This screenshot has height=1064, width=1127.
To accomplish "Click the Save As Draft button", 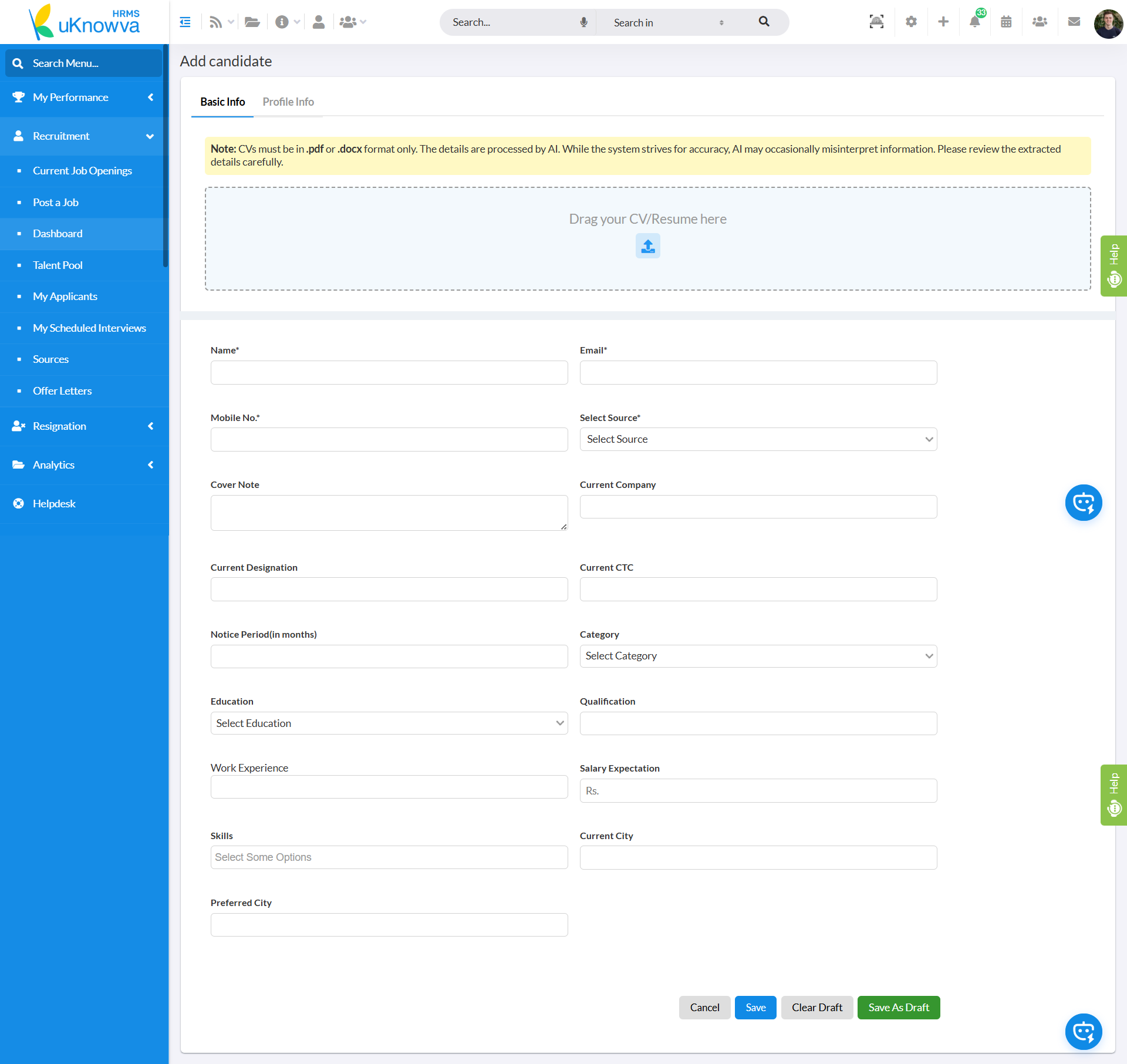I will tap(898, 1008).
